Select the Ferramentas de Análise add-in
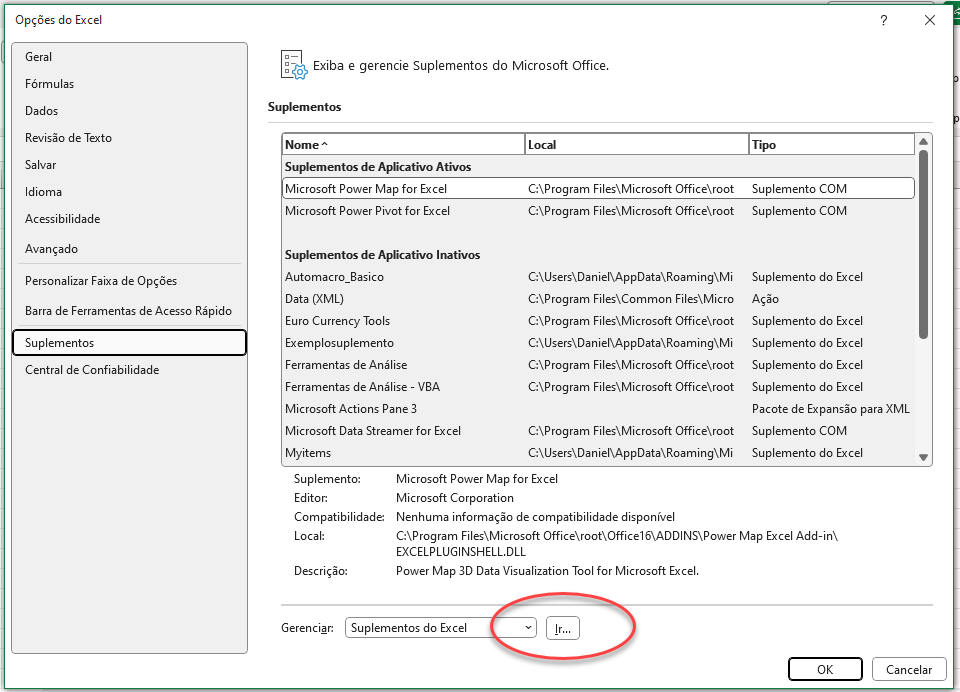This screenshot has width=960, height=692. pos(598,365)
